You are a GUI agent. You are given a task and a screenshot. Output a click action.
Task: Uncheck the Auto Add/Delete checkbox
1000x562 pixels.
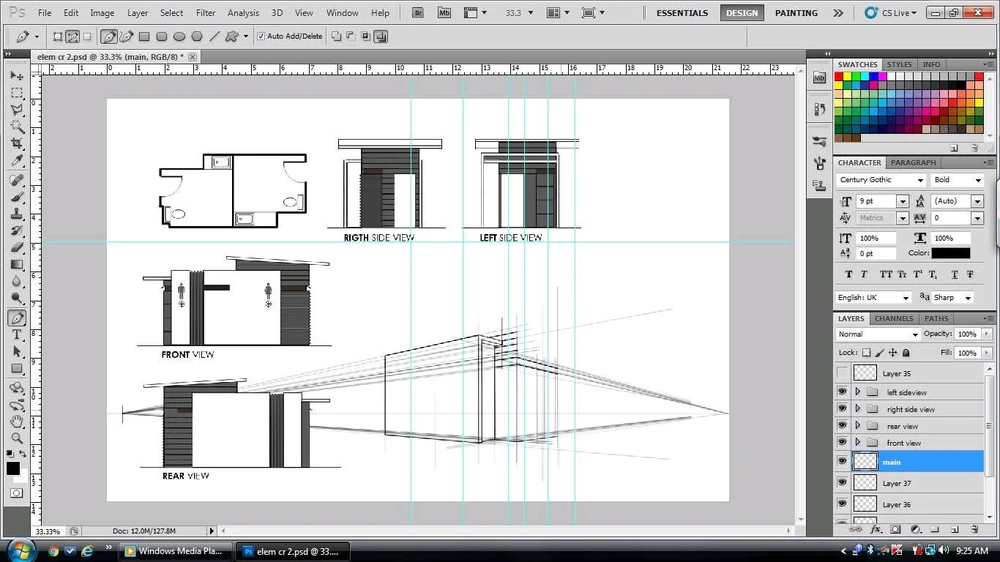coord(262,36)
